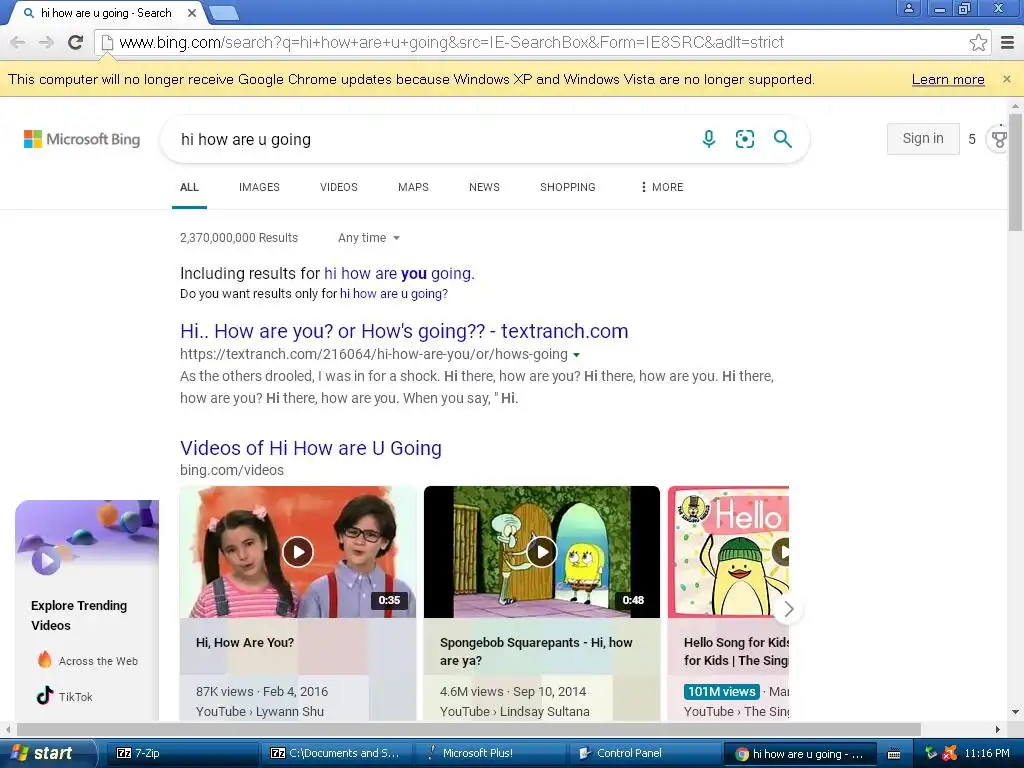Click the Across the Web flame icon
Viewport: 1024px width, 768px height.
(x=44, y=660)
